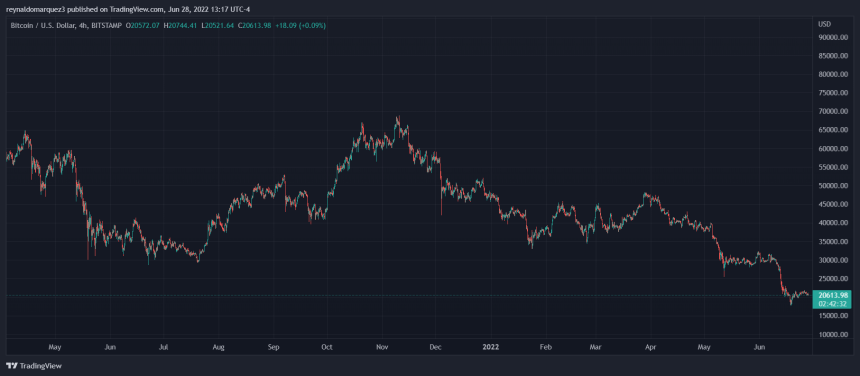
Task: Click the Sep label on the time axis
Action: tap(274, 347)
